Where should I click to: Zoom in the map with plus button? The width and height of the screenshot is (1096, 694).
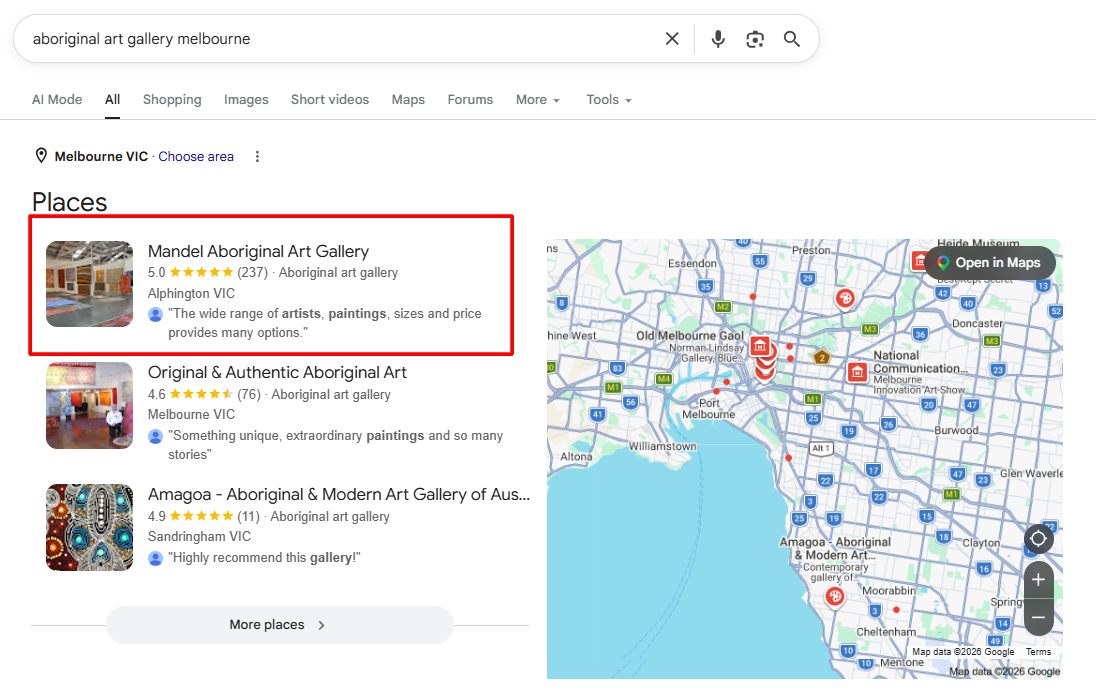point(1039,579)
